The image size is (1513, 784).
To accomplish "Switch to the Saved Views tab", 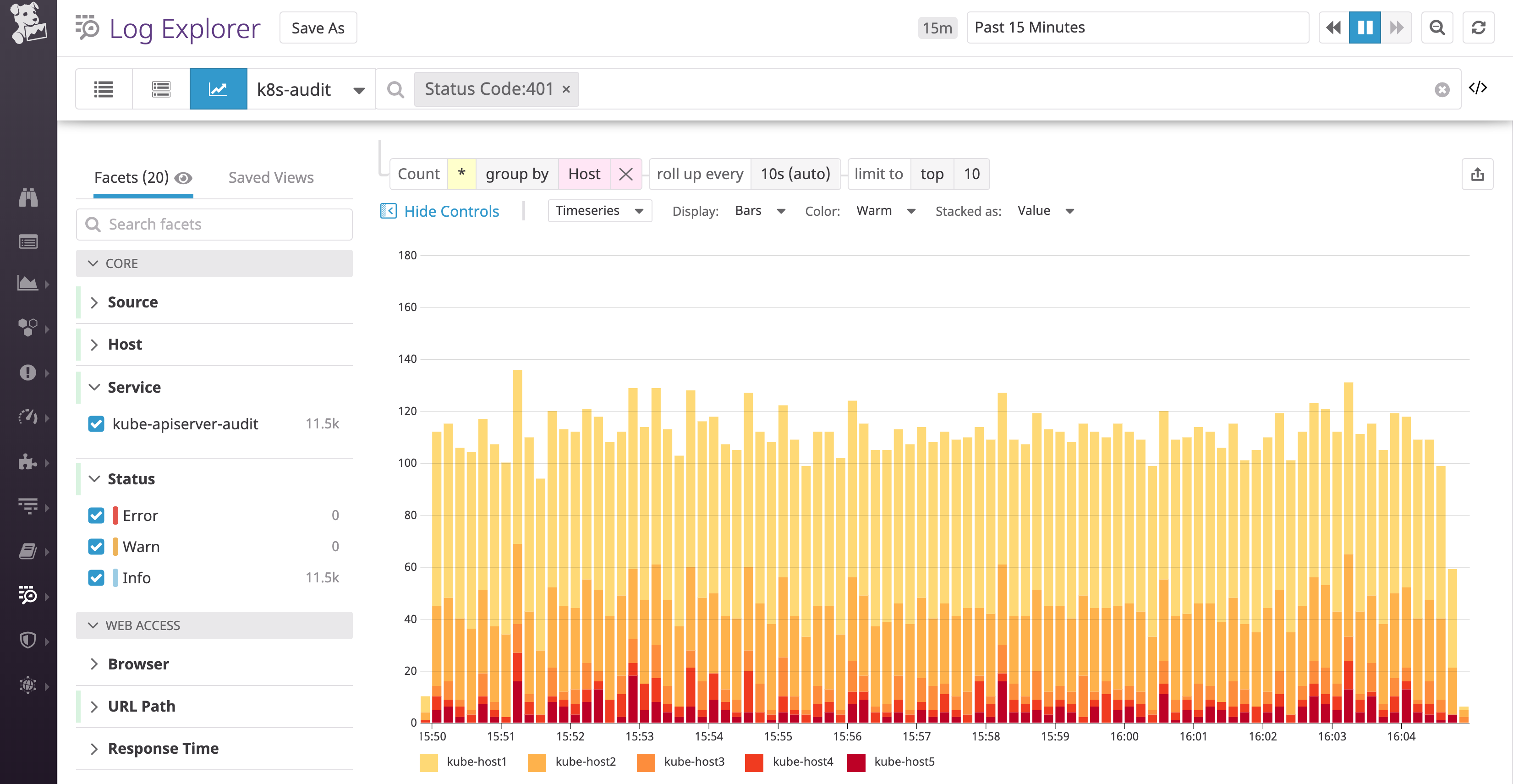I will click(x=271, y=177).
